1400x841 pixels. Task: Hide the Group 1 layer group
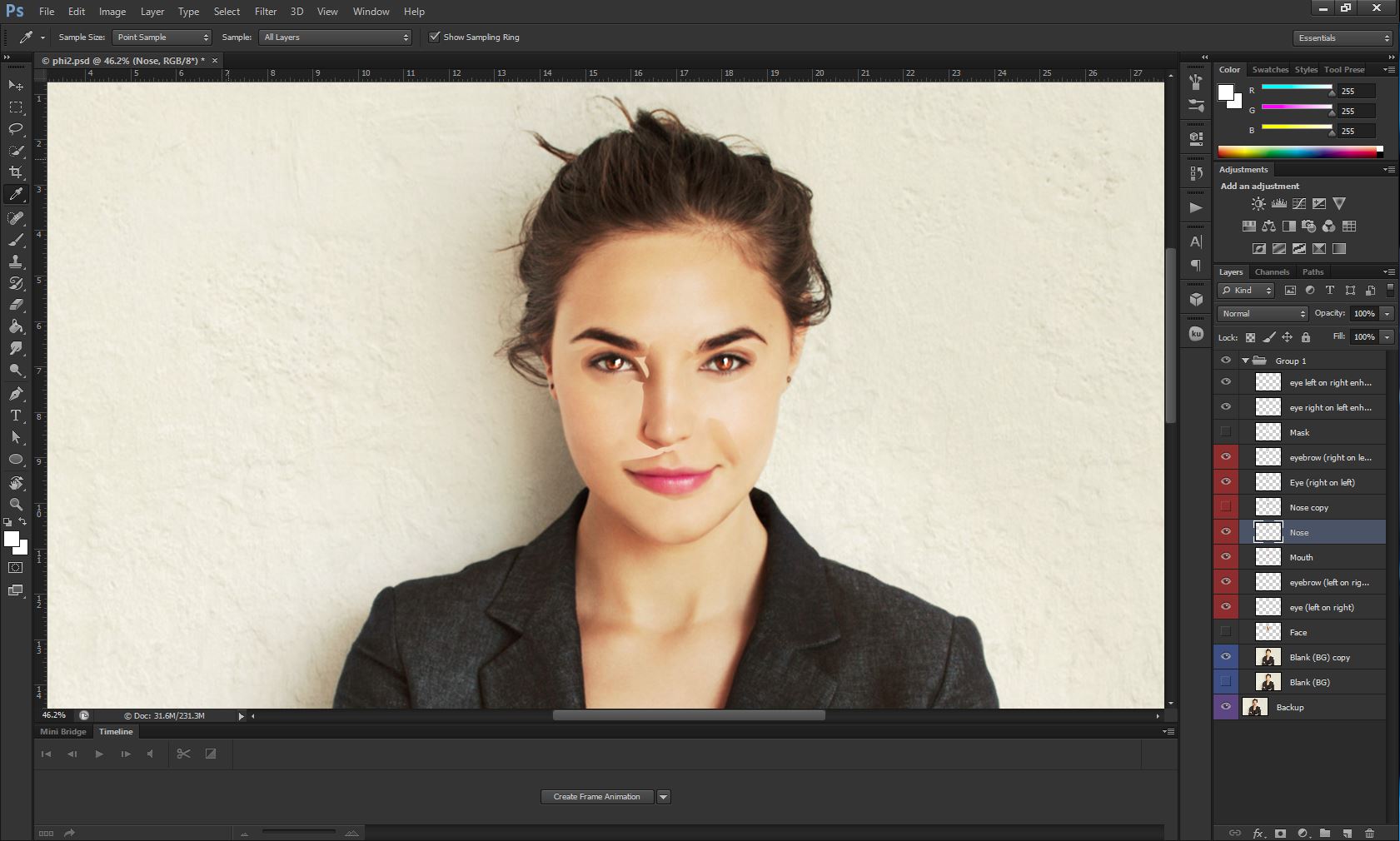click(x=1225, y=361)
